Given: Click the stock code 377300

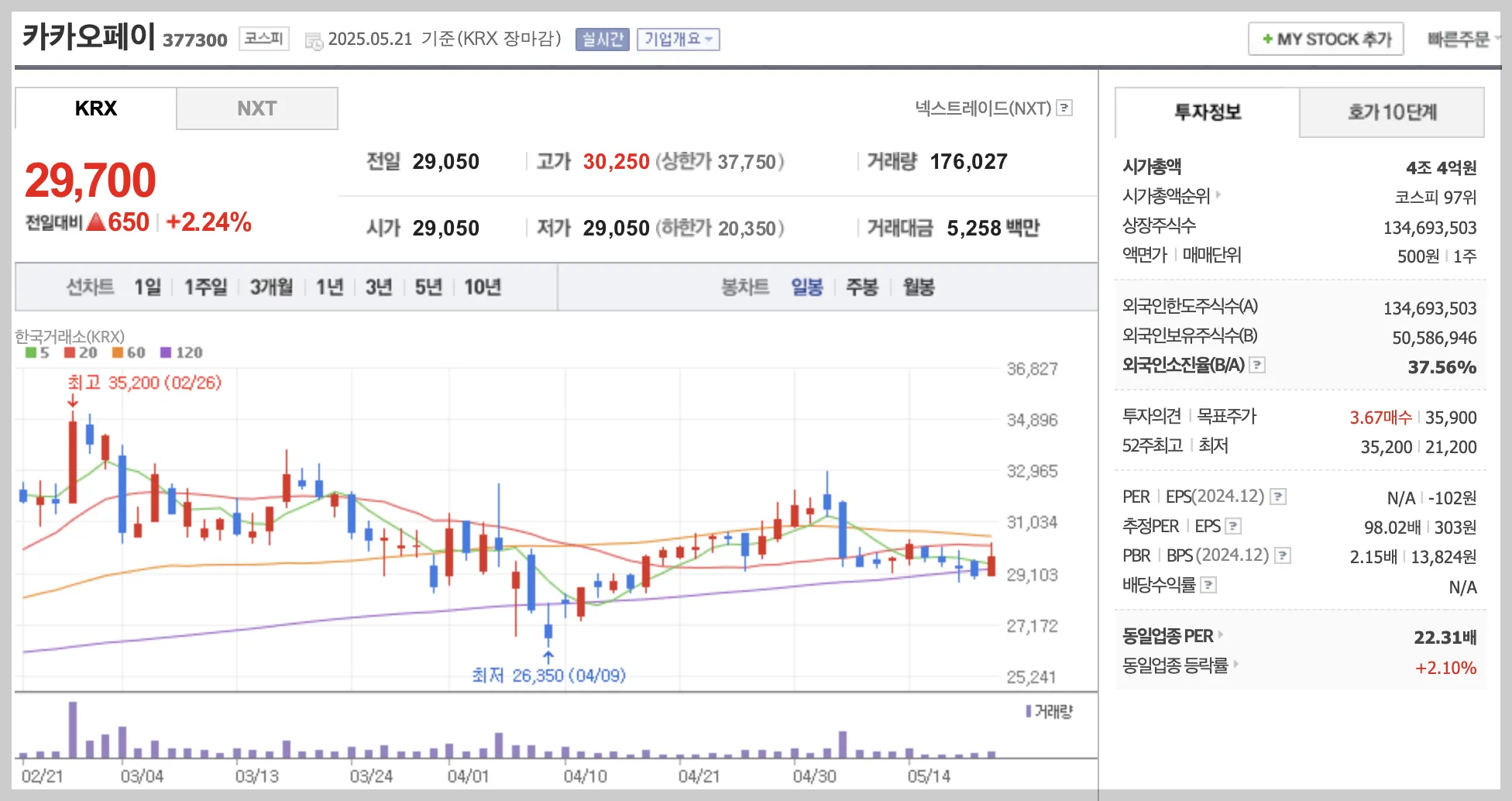Looking at the screenshot, I should click(195, 40).
